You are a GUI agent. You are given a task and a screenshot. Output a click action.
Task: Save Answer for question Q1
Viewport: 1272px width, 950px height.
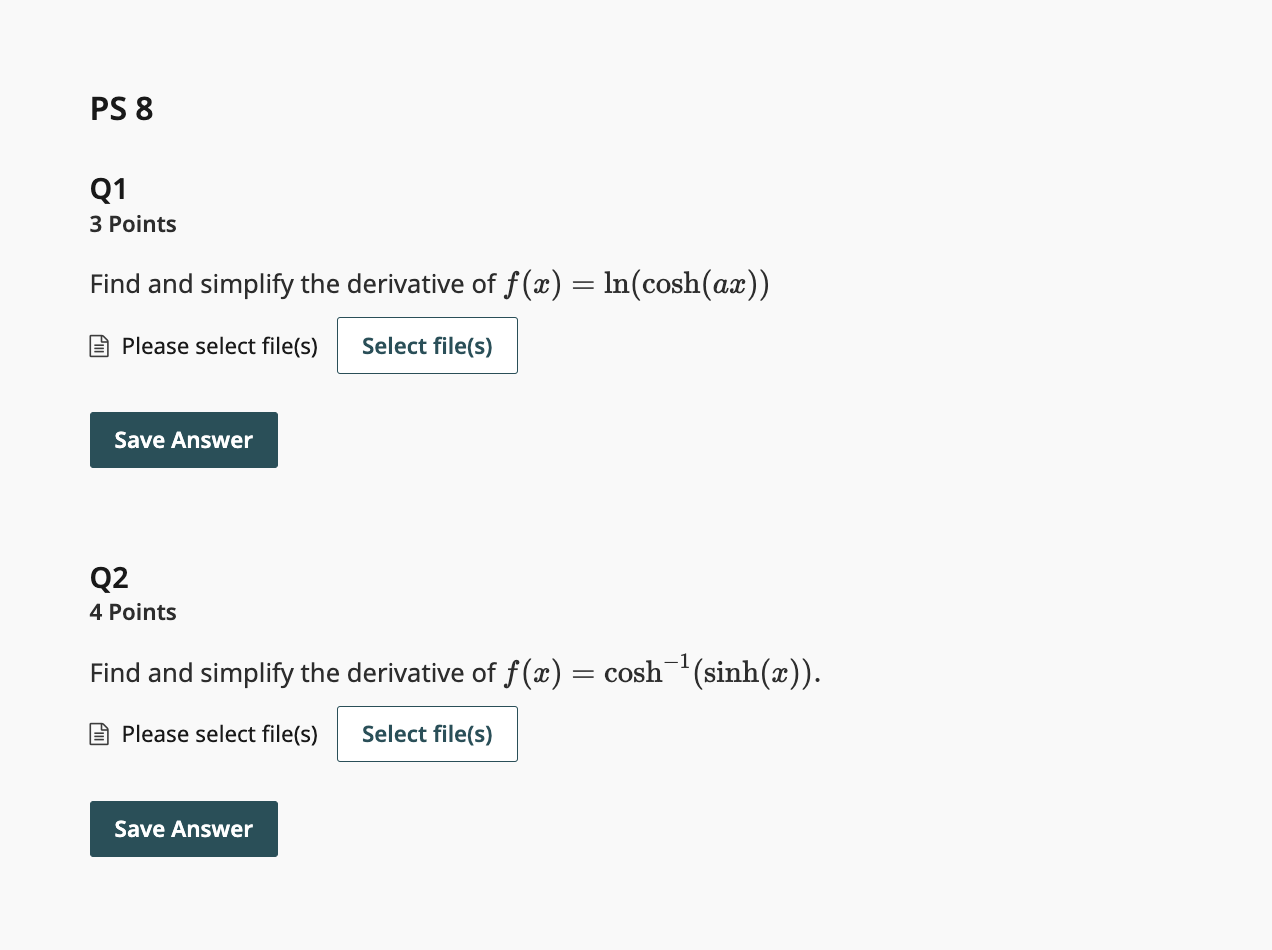coord(184,440)
